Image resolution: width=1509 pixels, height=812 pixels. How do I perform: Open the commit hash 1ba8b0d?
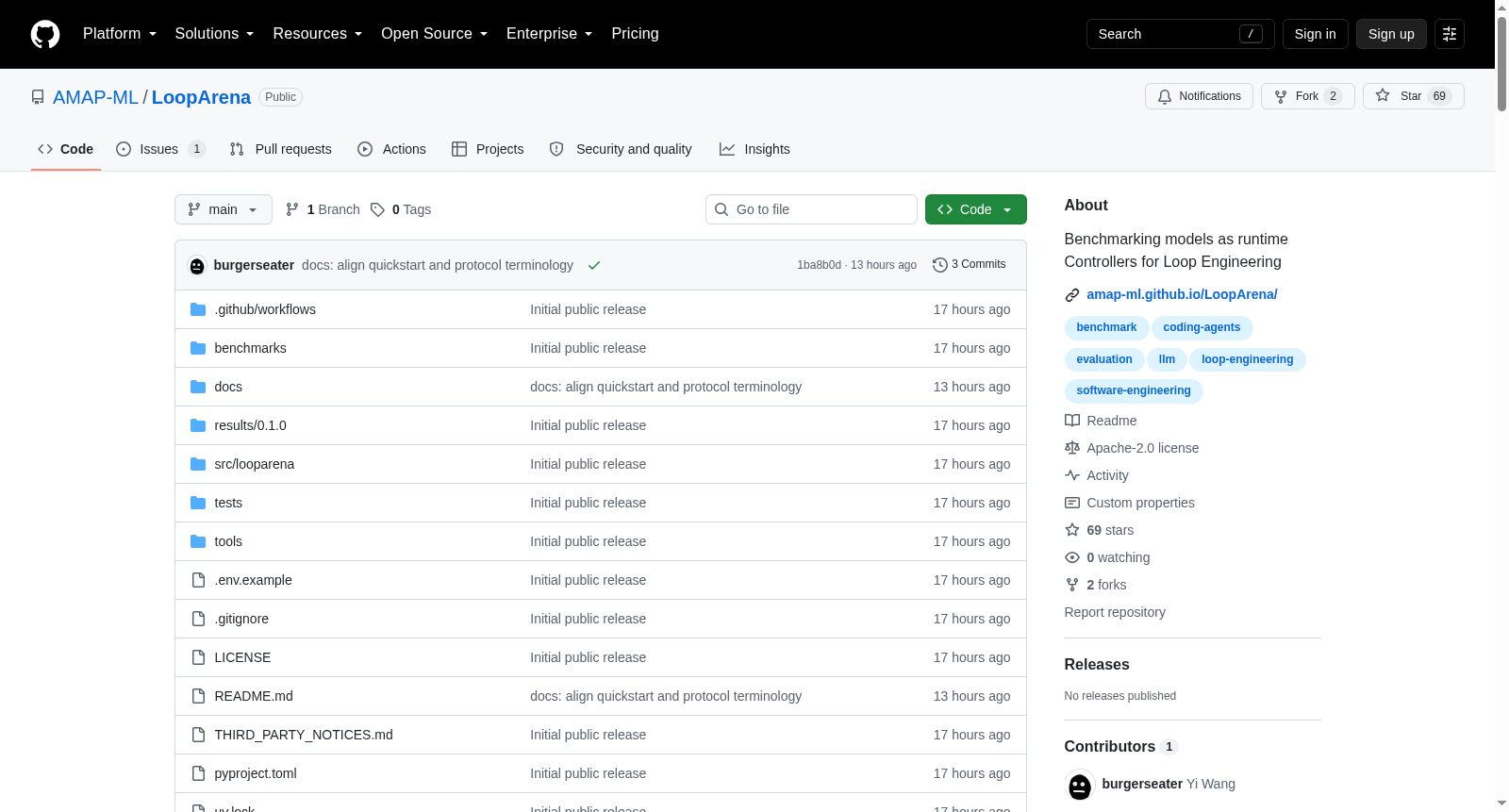point(819,265)
